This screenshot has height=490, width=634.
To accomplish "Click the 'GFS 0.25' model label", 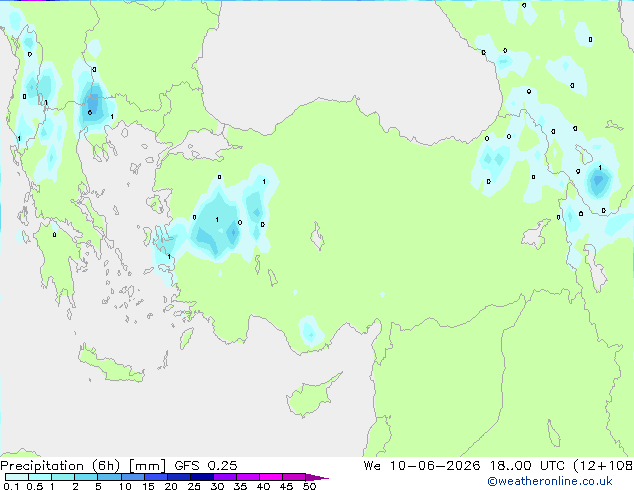I will coord(206,466).
